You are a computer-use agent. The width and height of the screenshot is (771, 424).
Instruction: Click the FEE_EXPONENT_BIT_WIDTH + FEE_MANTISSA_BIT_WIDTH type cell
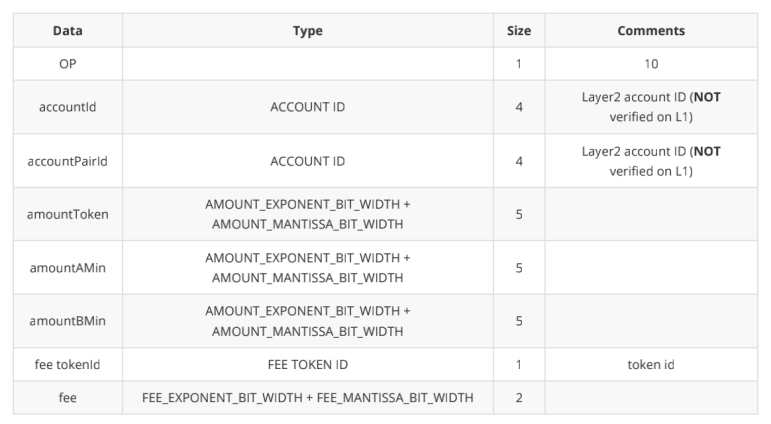click(x=308, y=398)
